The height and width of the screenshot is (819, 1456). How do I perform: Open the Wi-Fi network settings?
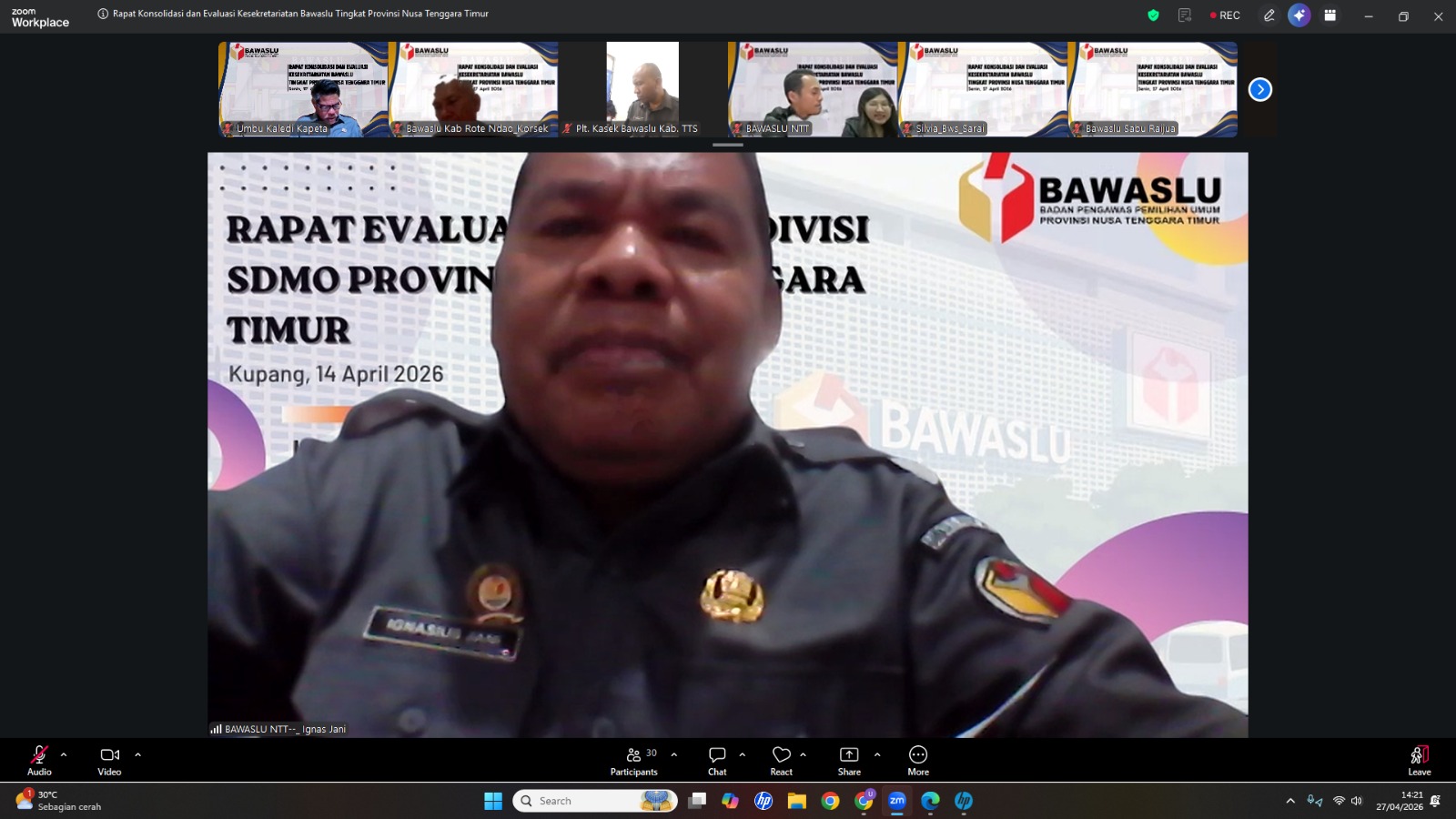tap(1339, 801)
